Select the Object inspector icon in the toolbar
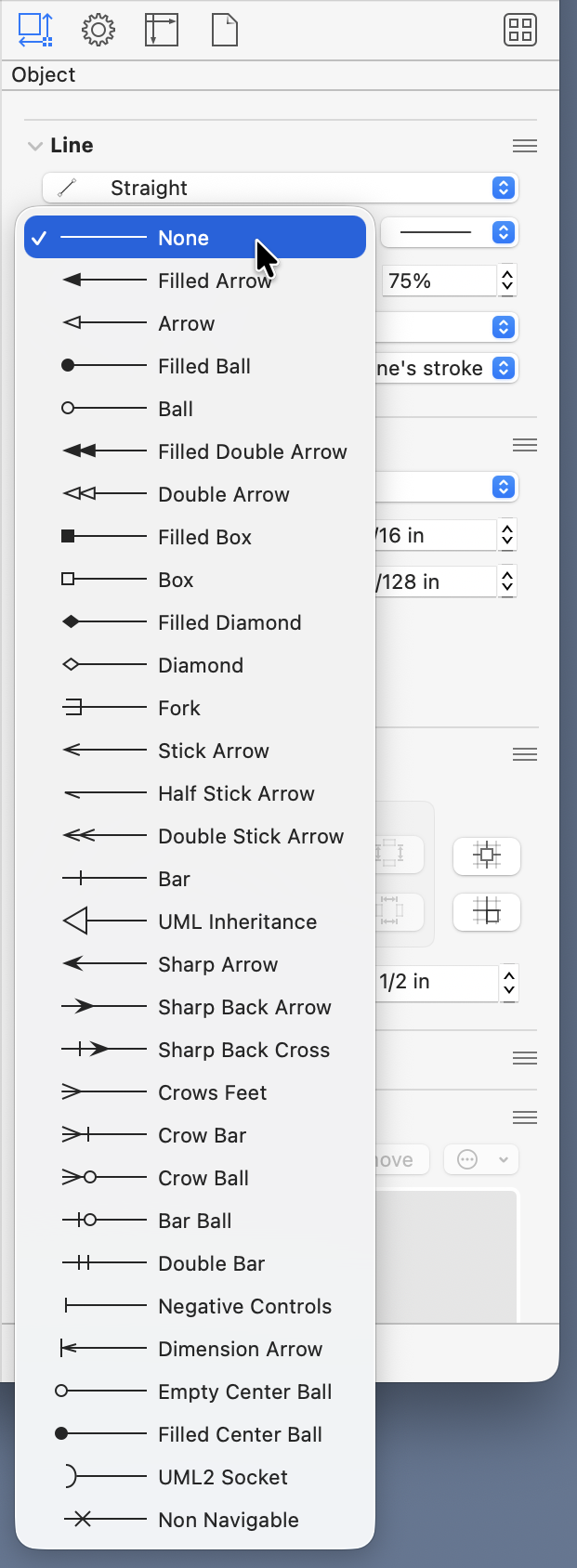The height and width of the screenshot is (1568, 577). [34, 30]
